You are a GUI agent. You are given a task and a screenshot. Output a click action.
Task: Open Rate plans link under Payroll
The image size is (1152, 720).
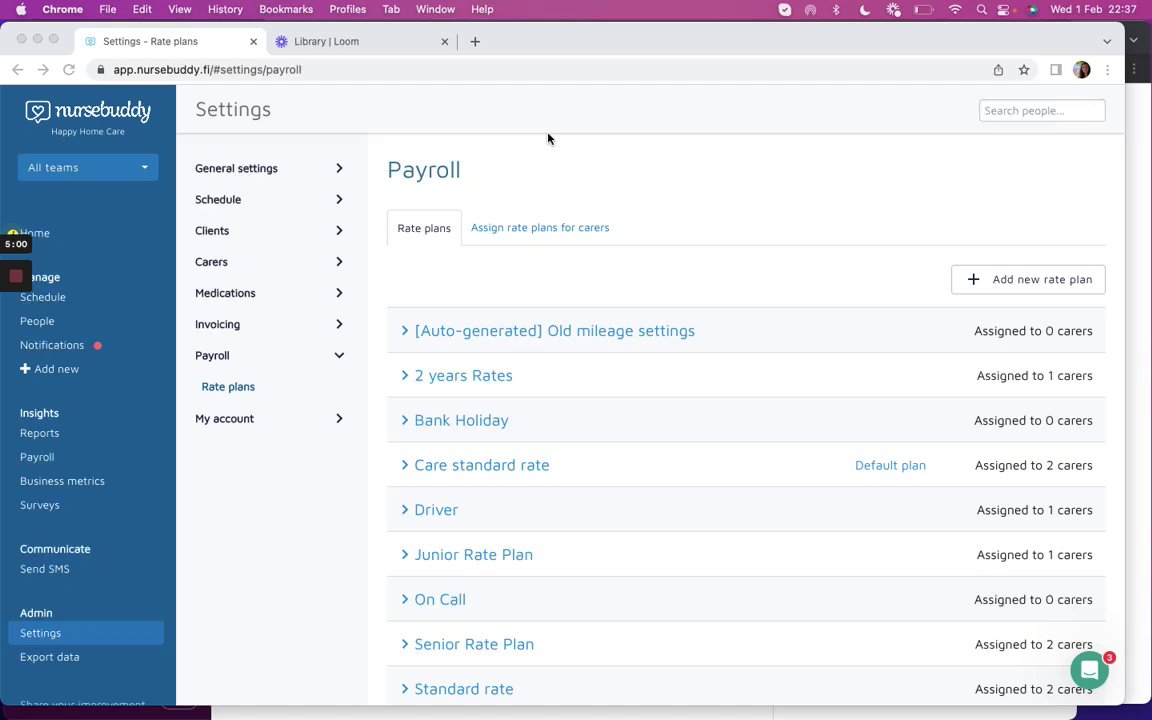pos(228,386)
